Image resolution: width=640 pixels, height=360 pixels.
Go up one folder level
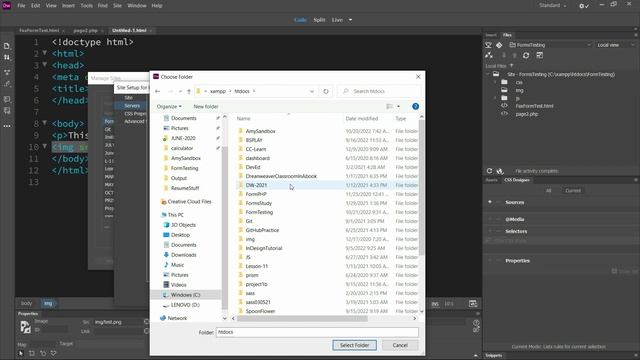pos(189,91)
